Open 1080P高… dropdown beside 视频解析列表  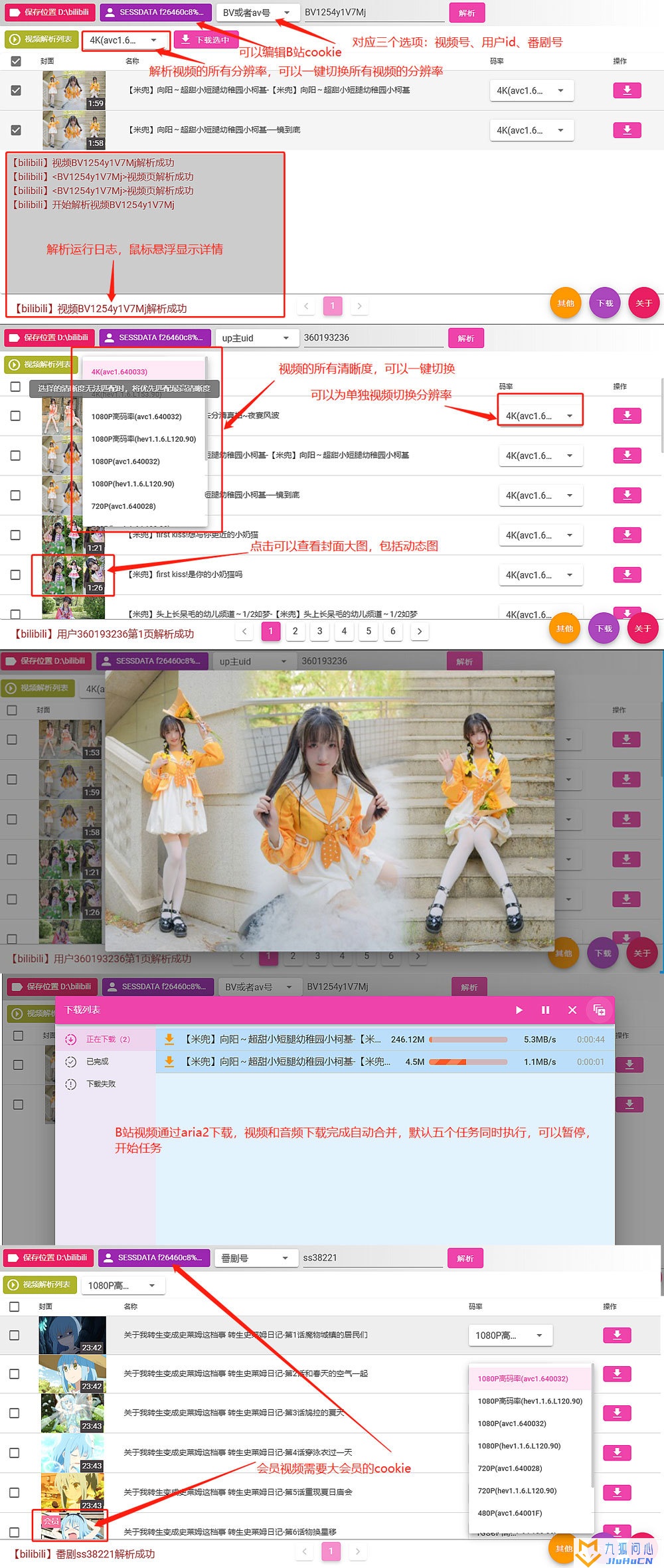[122, 1286]
